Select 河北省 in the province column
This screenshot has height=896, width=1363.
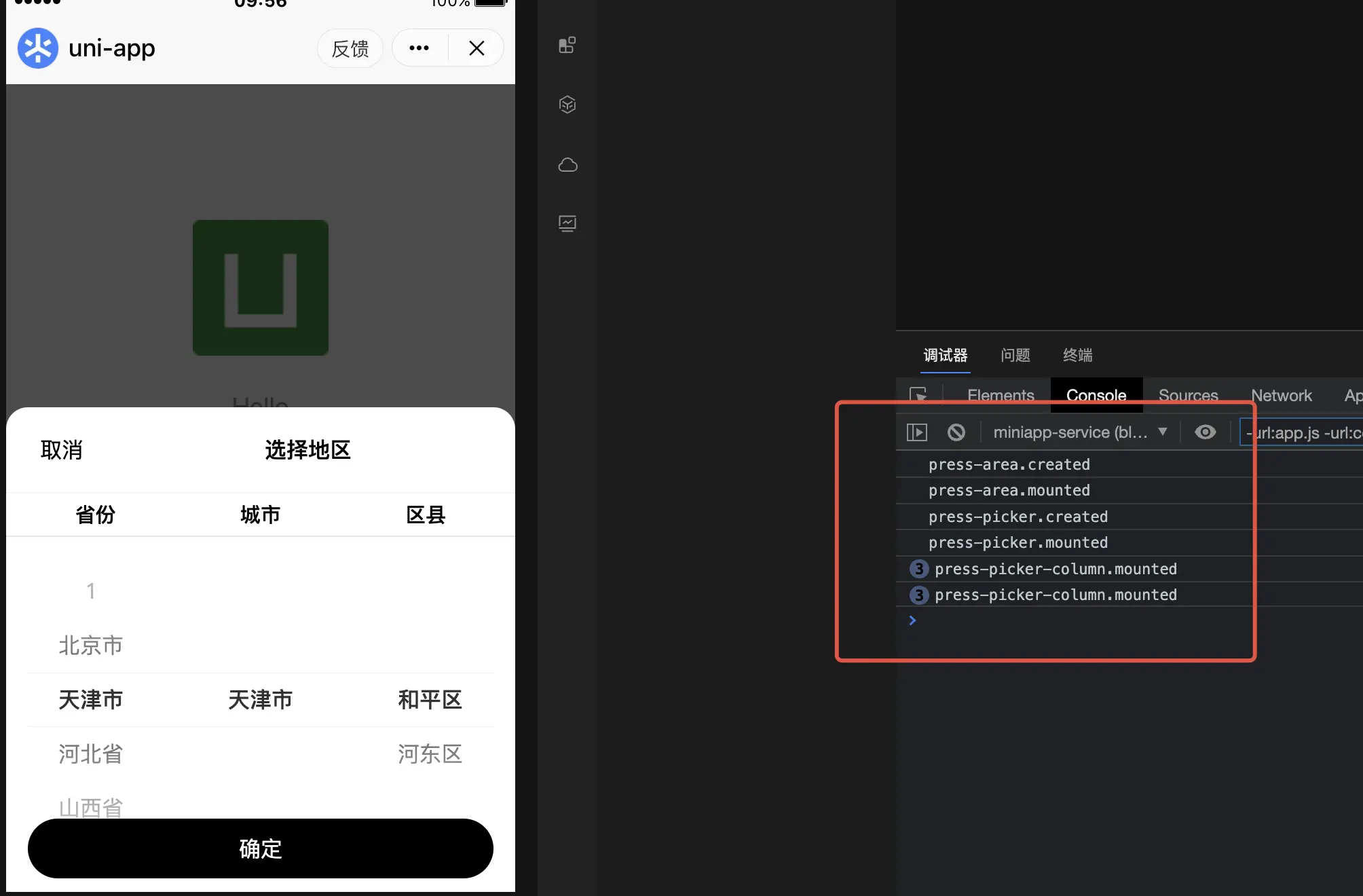click(91, 754)
